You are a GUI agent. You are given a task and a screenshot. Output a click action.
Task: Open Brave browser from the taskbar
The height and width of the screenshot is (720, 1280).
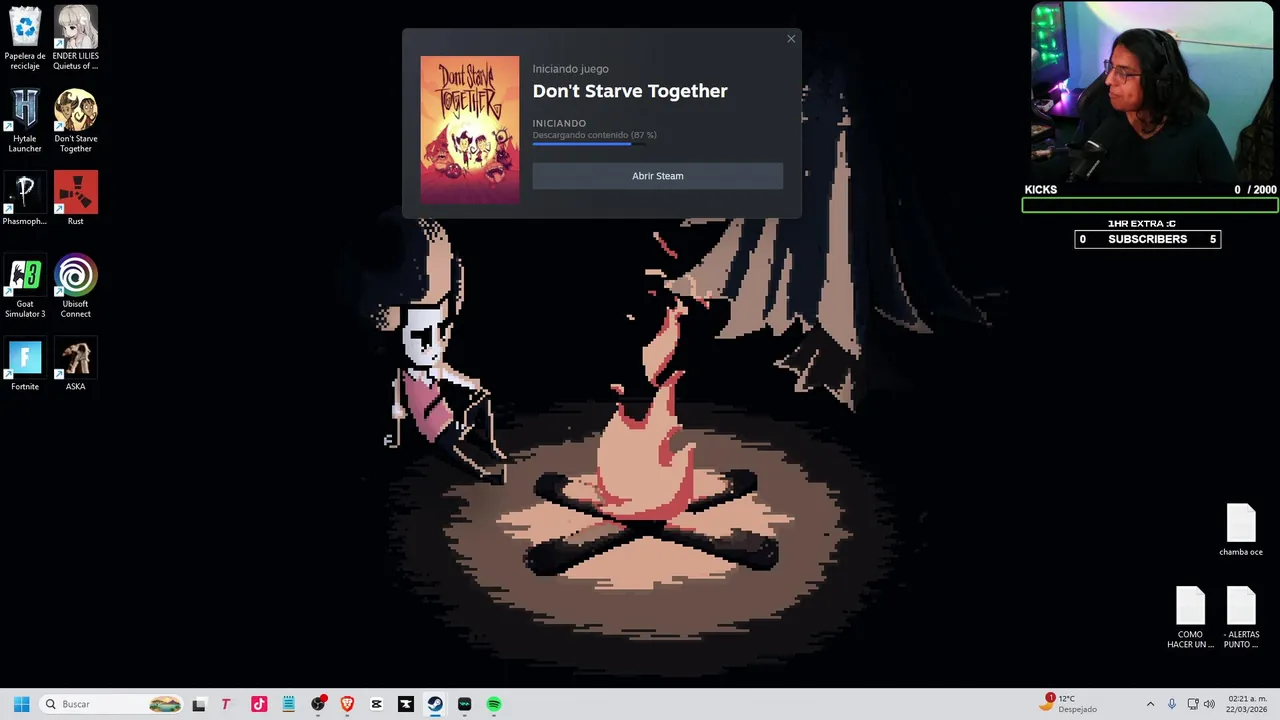tap(347, 704)
